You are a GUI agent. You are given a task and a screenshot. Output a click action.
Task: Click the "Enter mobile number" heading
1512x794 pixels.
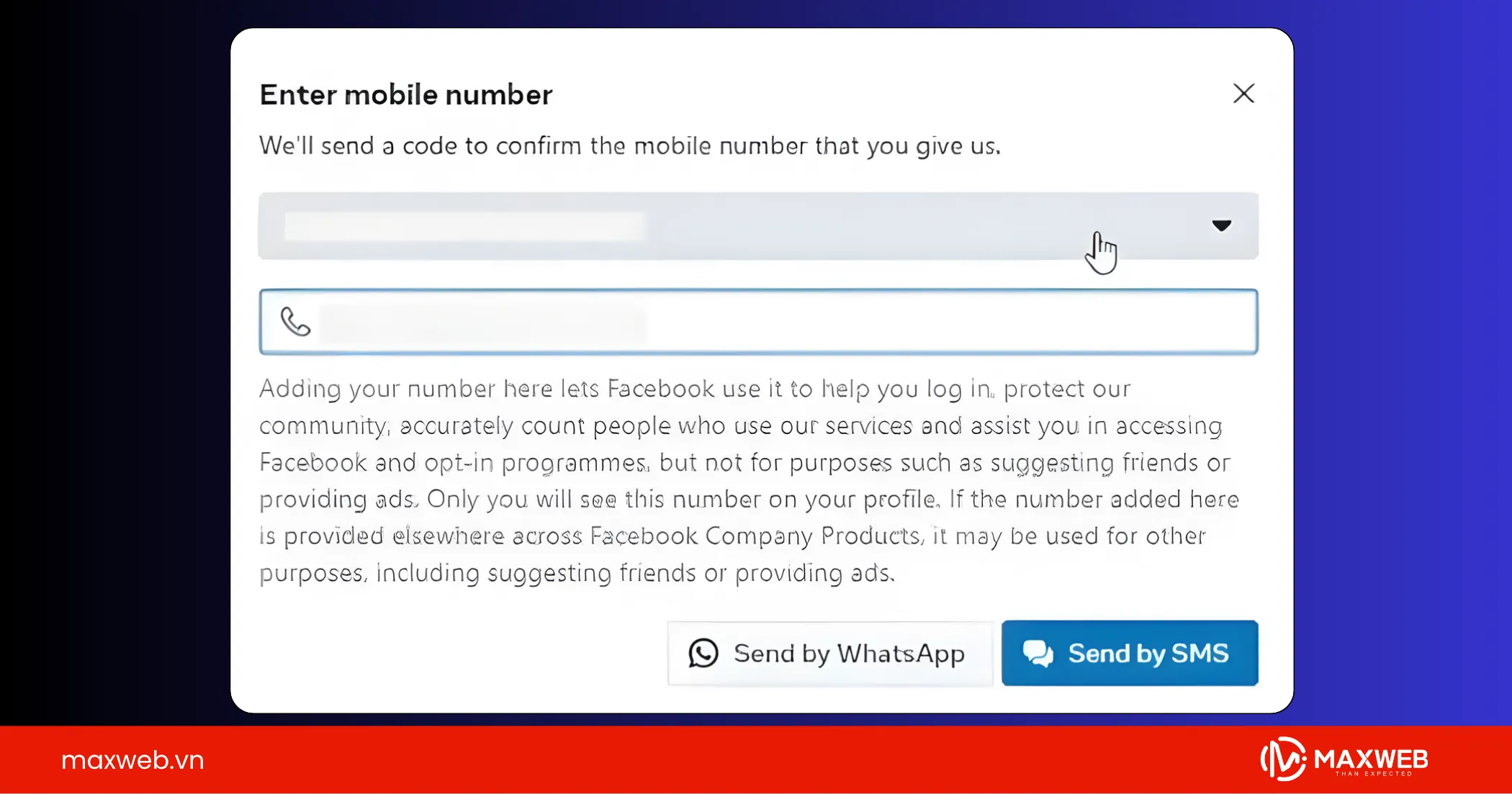coord(406,95)
